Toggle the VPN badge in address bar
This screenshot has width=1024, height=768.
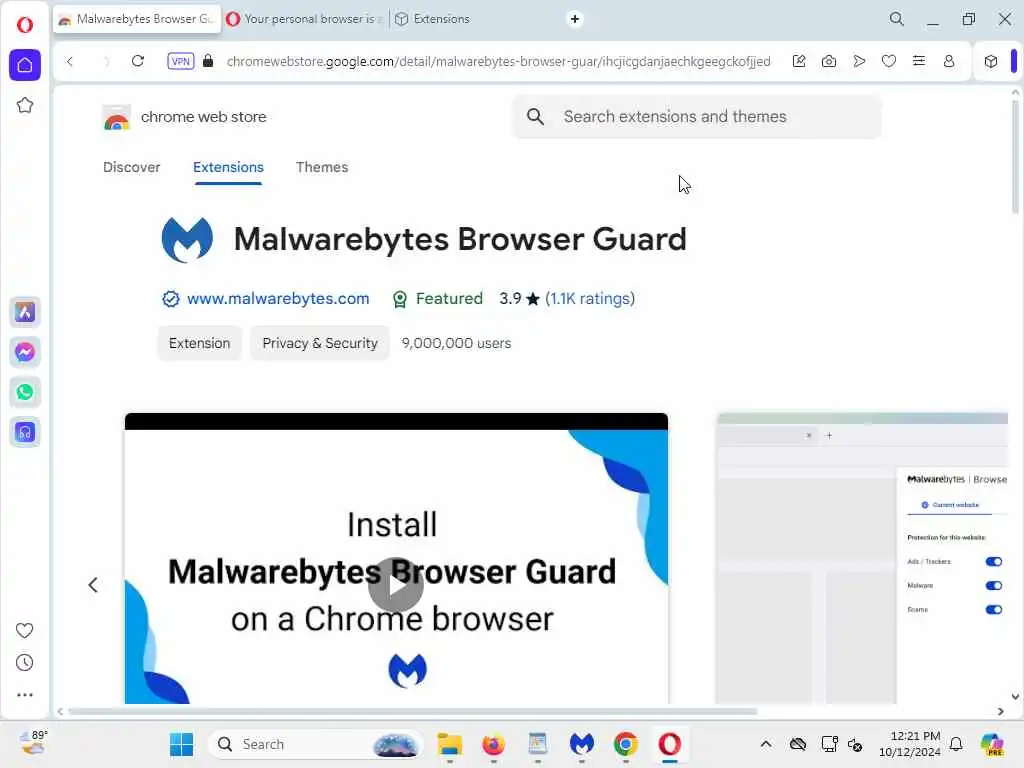[x=180, y=61]
